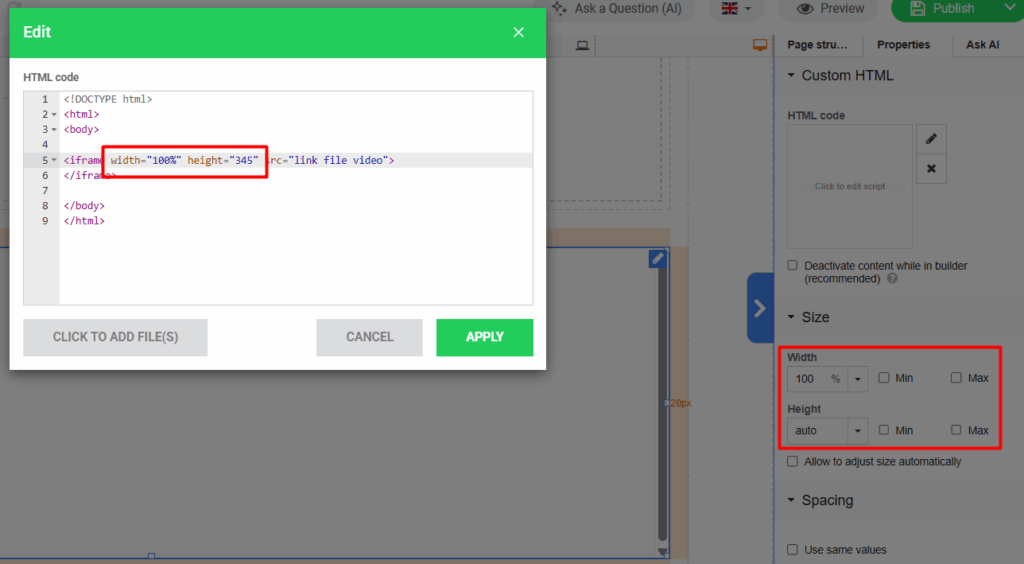Image resolution: width=1024 pixels, height=564 pixels.
Task: Enable Allow to adjust size automatically
Action: (x=792, y=461)
